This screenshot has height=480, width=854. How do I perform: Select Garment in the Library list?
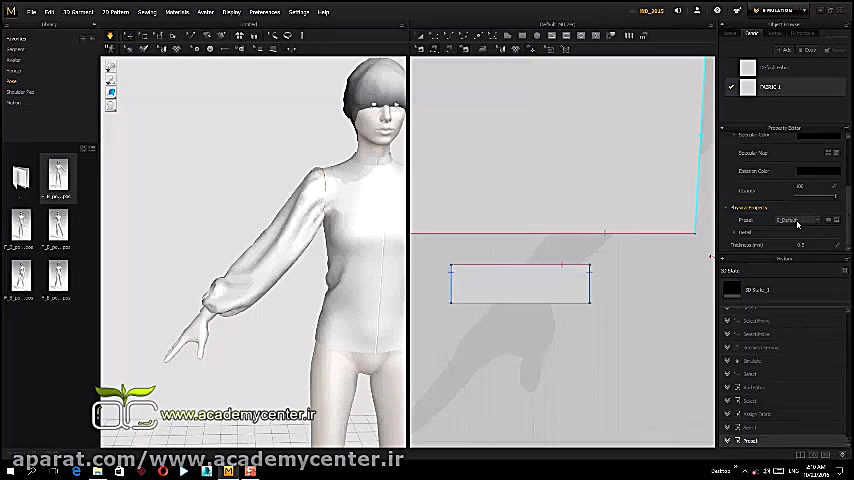click(x=15, y=49)
